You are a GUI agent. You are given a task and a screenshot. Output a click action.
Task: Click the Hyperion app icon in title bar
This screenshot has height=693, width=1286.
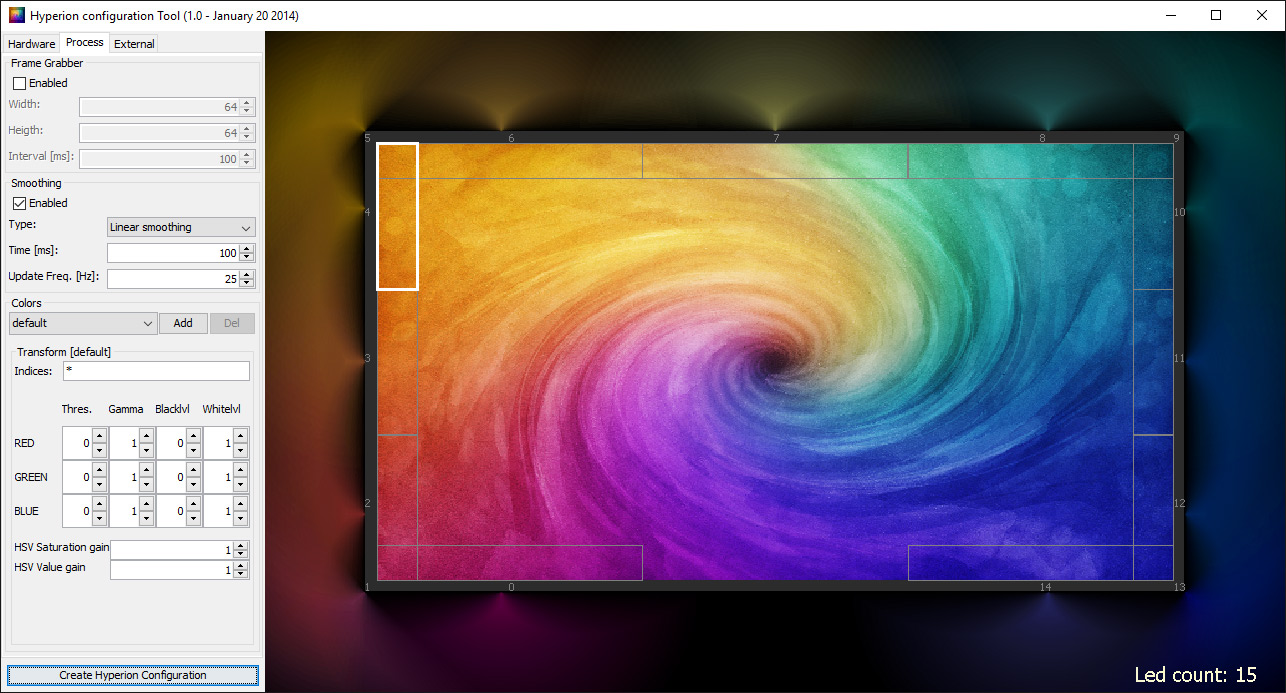click(16, 15)
